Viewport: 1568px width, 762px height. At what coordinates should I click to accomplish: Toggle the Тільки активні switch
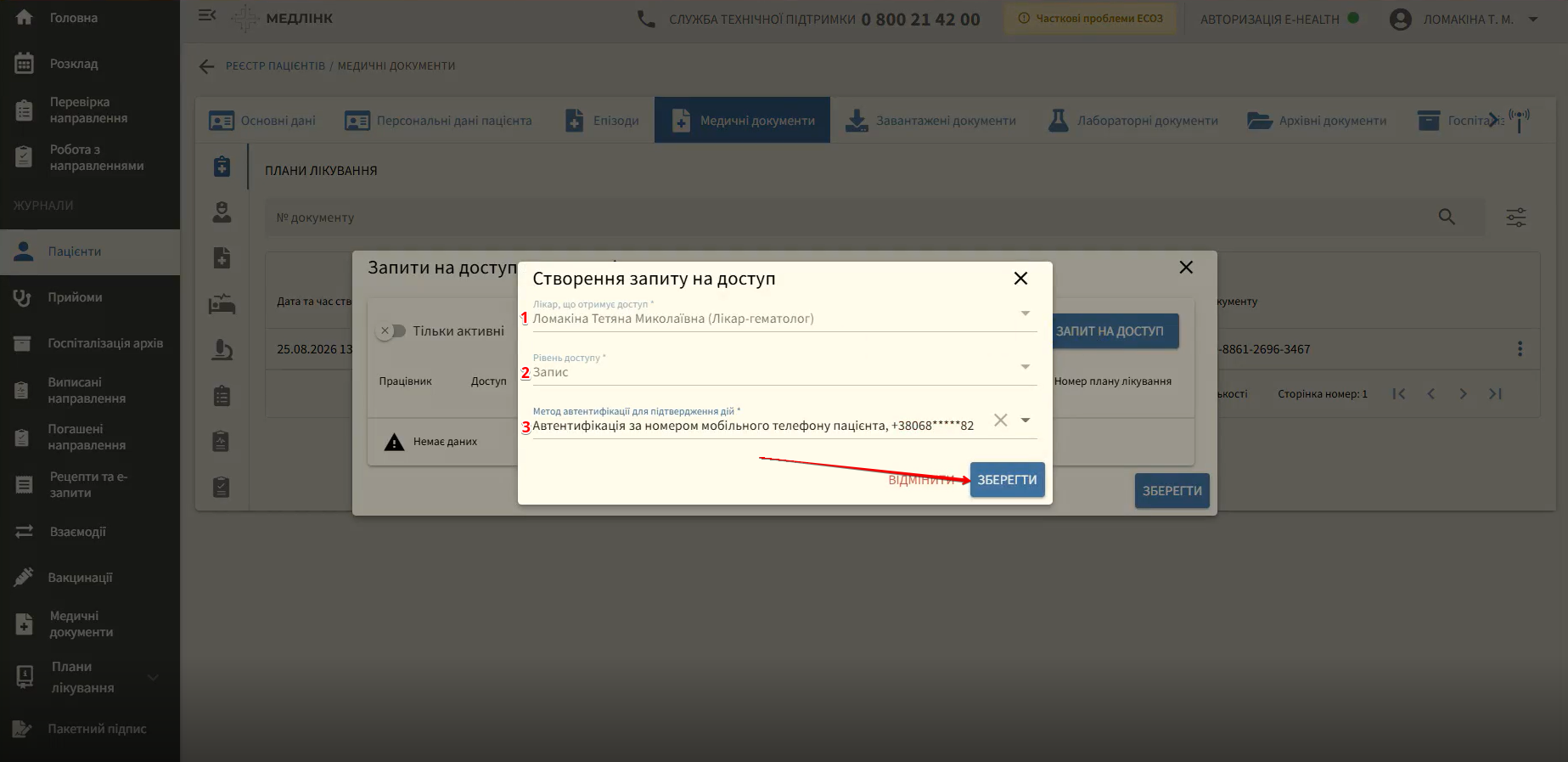click(391, 330)
